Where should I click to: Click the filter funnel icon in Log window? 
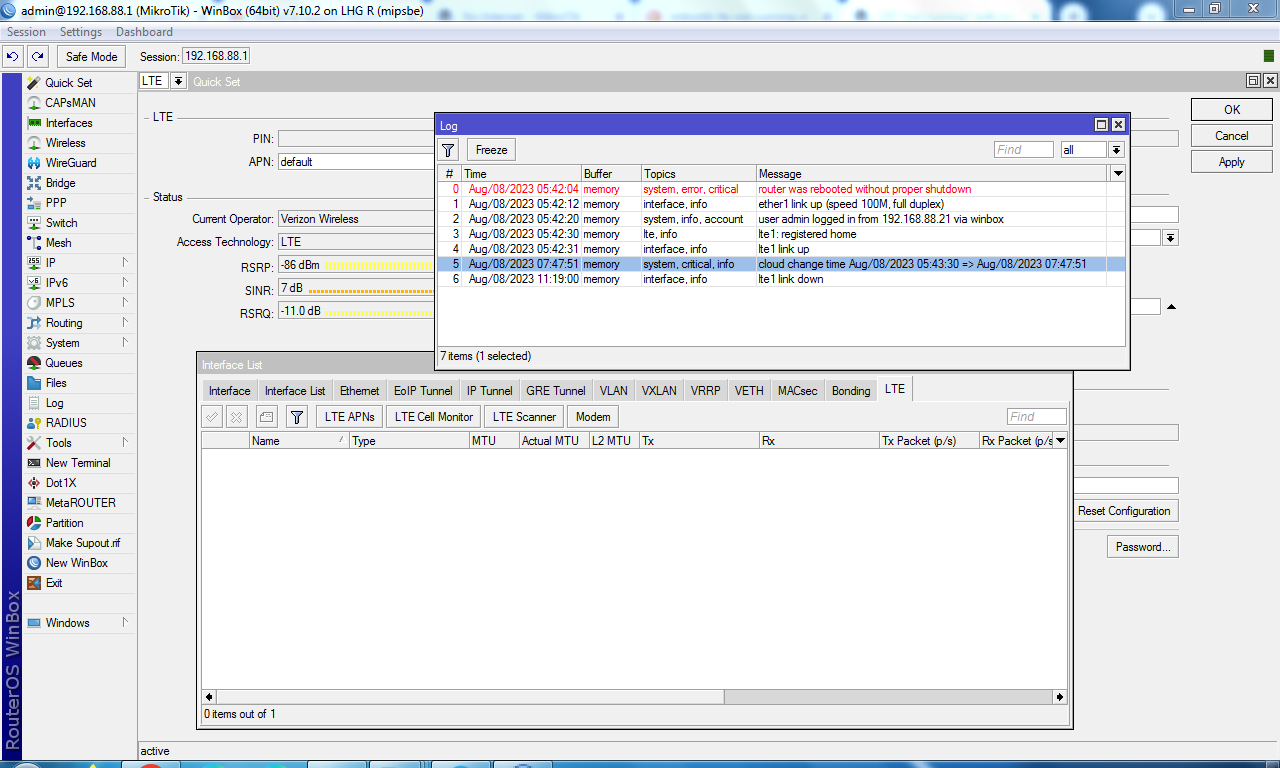point(448,150)
